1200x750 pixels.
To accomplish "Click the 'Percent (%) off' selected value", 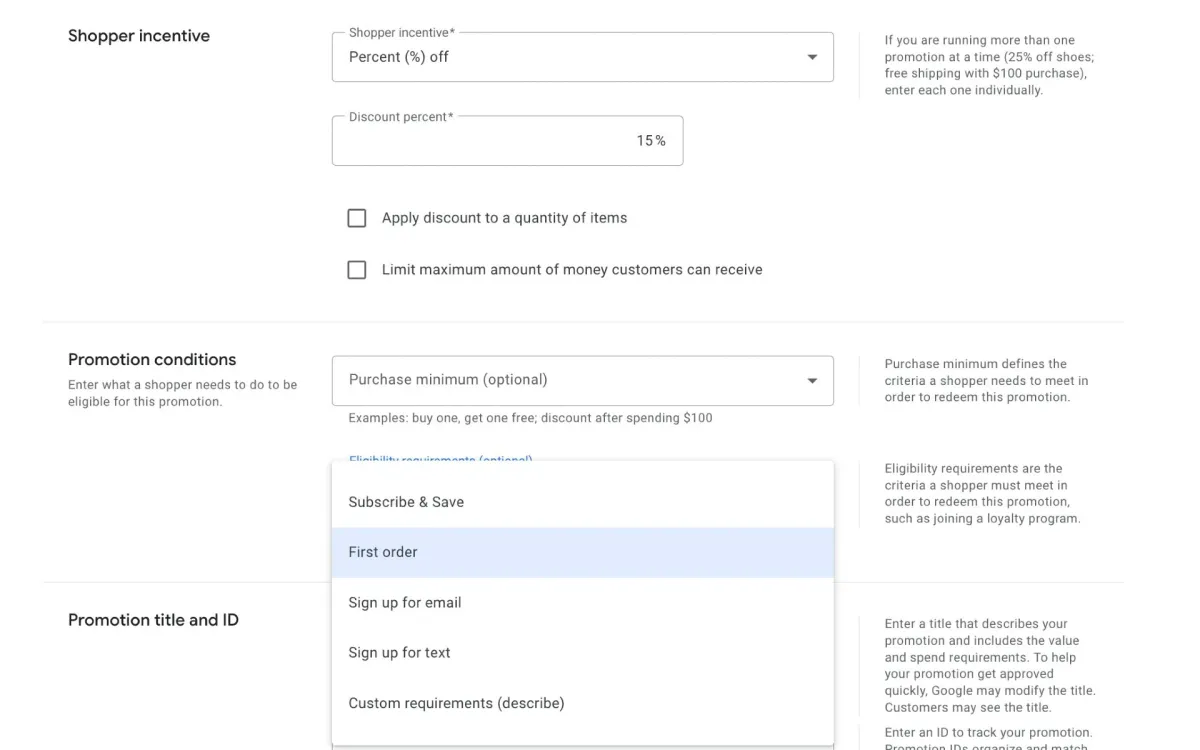I will (399, 56).
